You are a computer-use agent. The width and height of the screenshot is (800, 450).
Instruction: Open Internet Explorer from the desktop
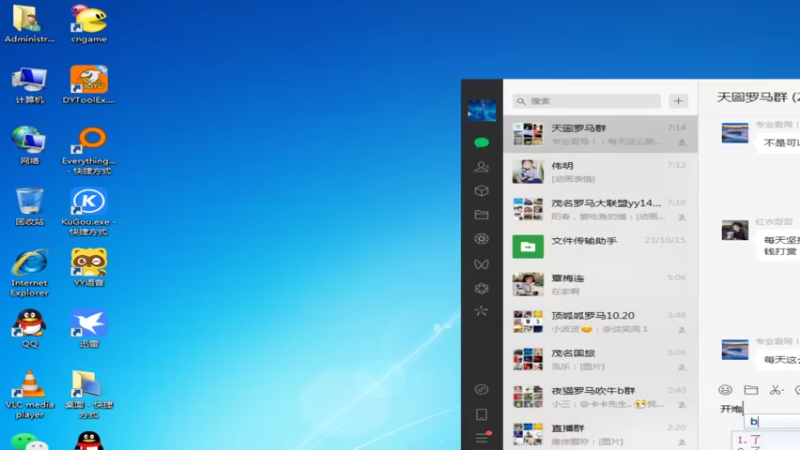pos(29,272)
